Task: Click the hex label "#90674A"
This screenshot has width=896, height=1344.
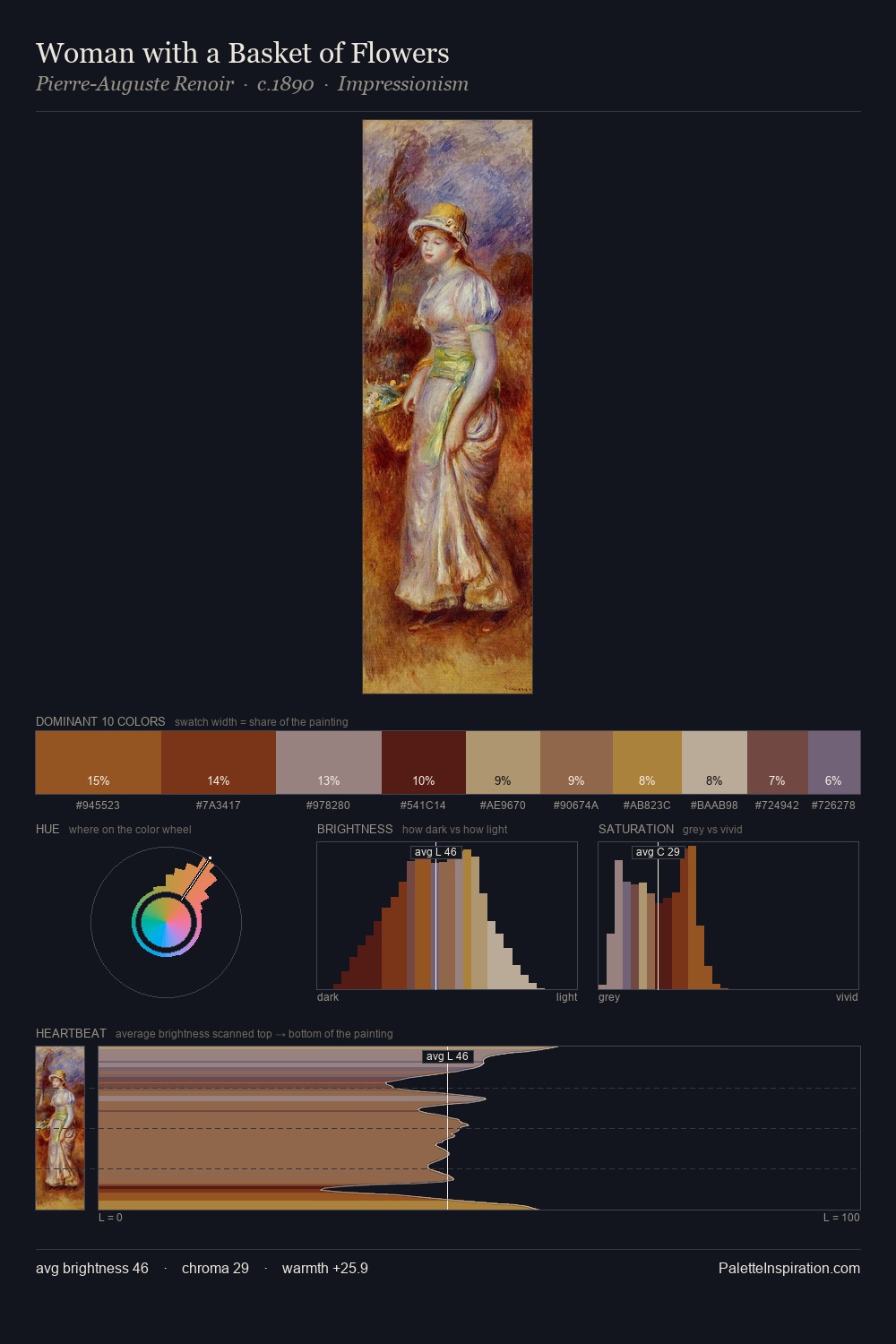Action: pyautogui.click(x=576, y=806)
